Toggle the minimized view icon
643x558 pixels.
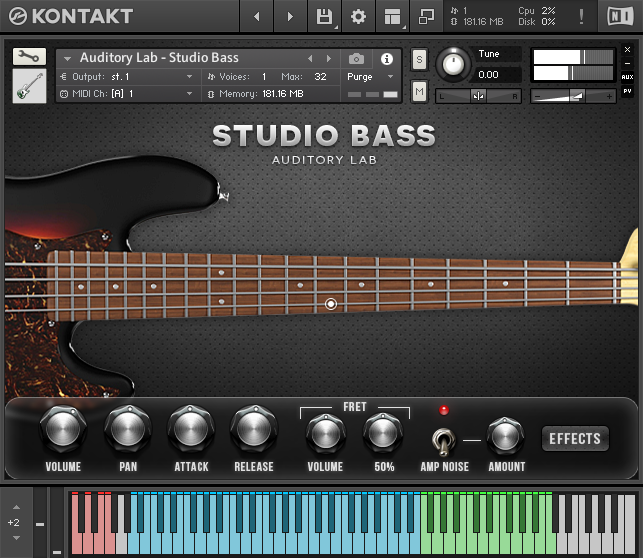pos(426,16)
